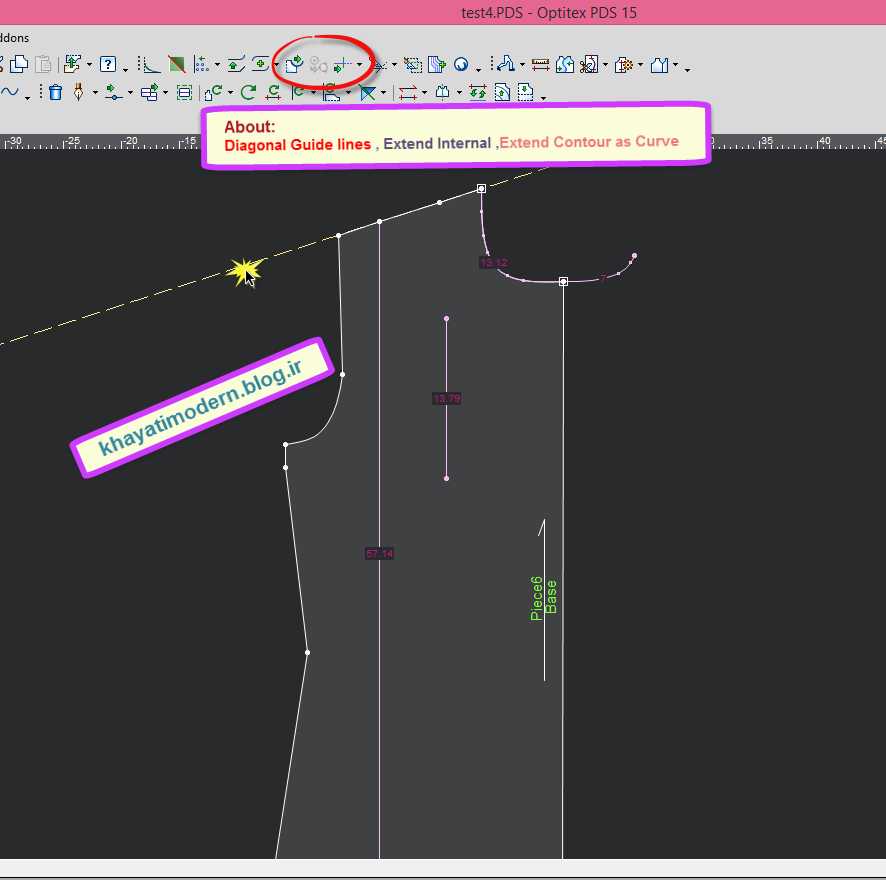Click the blue circle tool icon
The image size is (886, 880).
click(x=461, y=65)
